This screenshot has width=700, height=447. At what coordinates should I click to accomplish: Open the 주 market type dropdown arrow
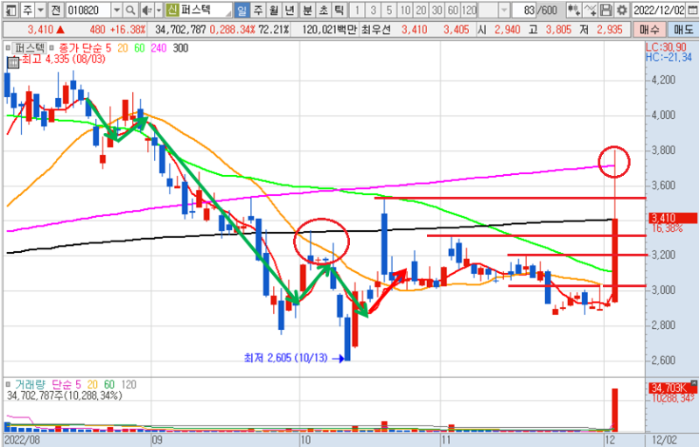coord(41,10)
